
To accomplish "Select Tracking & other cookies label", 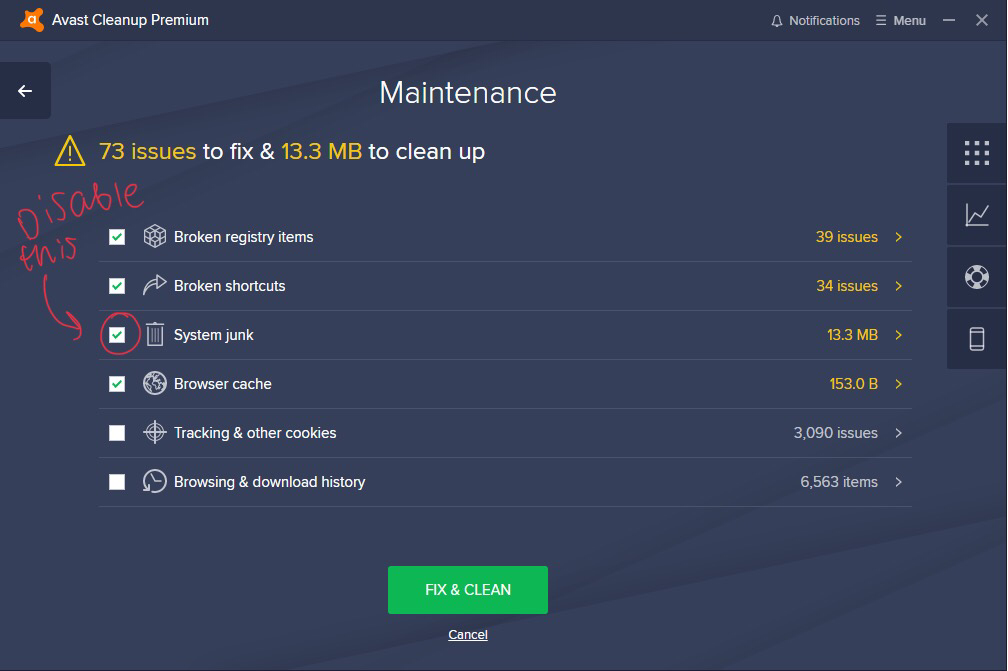I will pyautogui.click(x=255, y=433).
